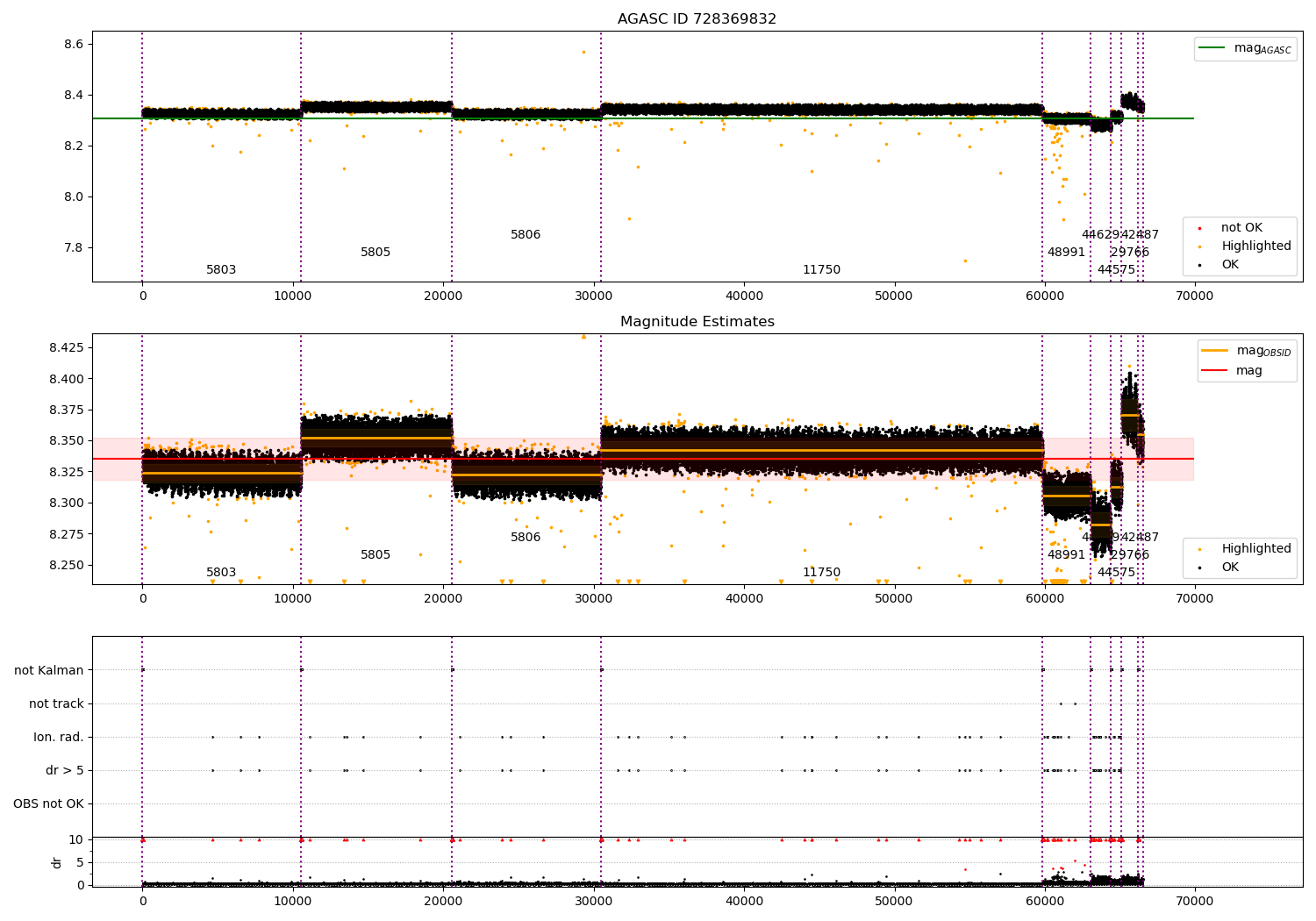Click OBSID label 5805 in the top plot
Screen dimensions: 1316x921
point(375,253)
